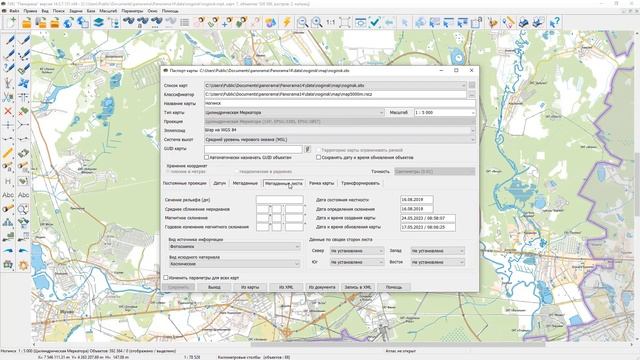Toggle change parameters for all maps checkbox
640x360 pixels.
[166, 278]
